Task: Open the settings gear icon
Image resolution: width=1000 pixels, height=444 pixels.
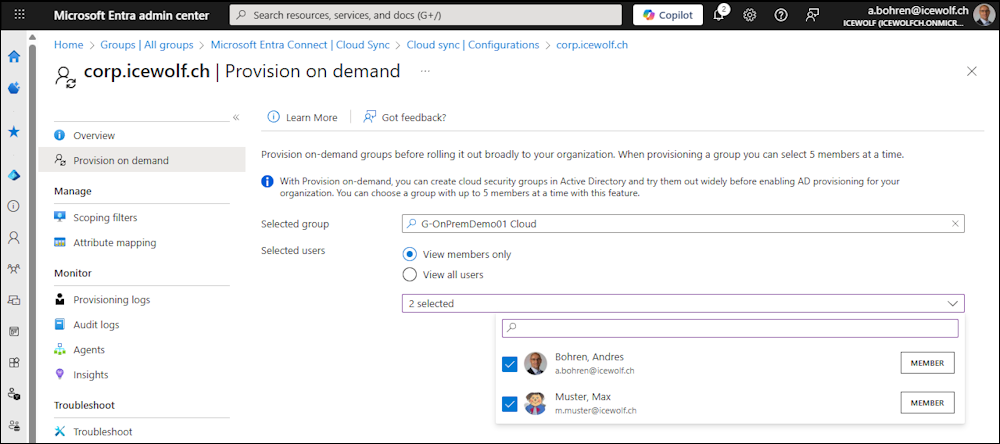Action: pos(750,15)
